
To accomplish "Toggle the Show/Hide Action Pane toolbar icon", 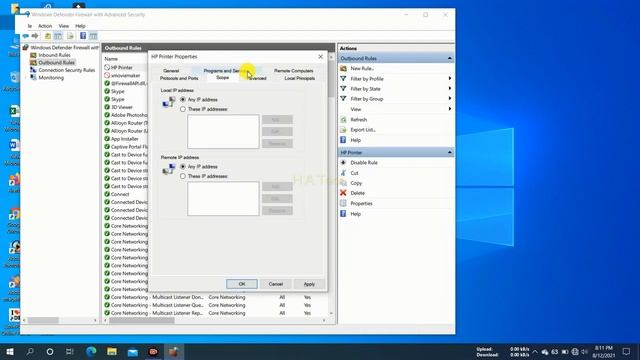I will click(93, 36).
